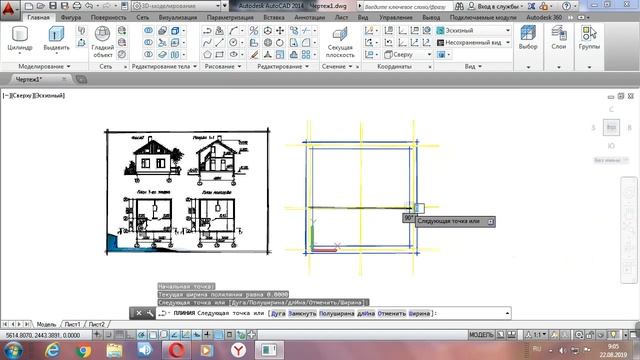
Task: Toggle Snap mode in status bar
Action: tap(108, 335)
